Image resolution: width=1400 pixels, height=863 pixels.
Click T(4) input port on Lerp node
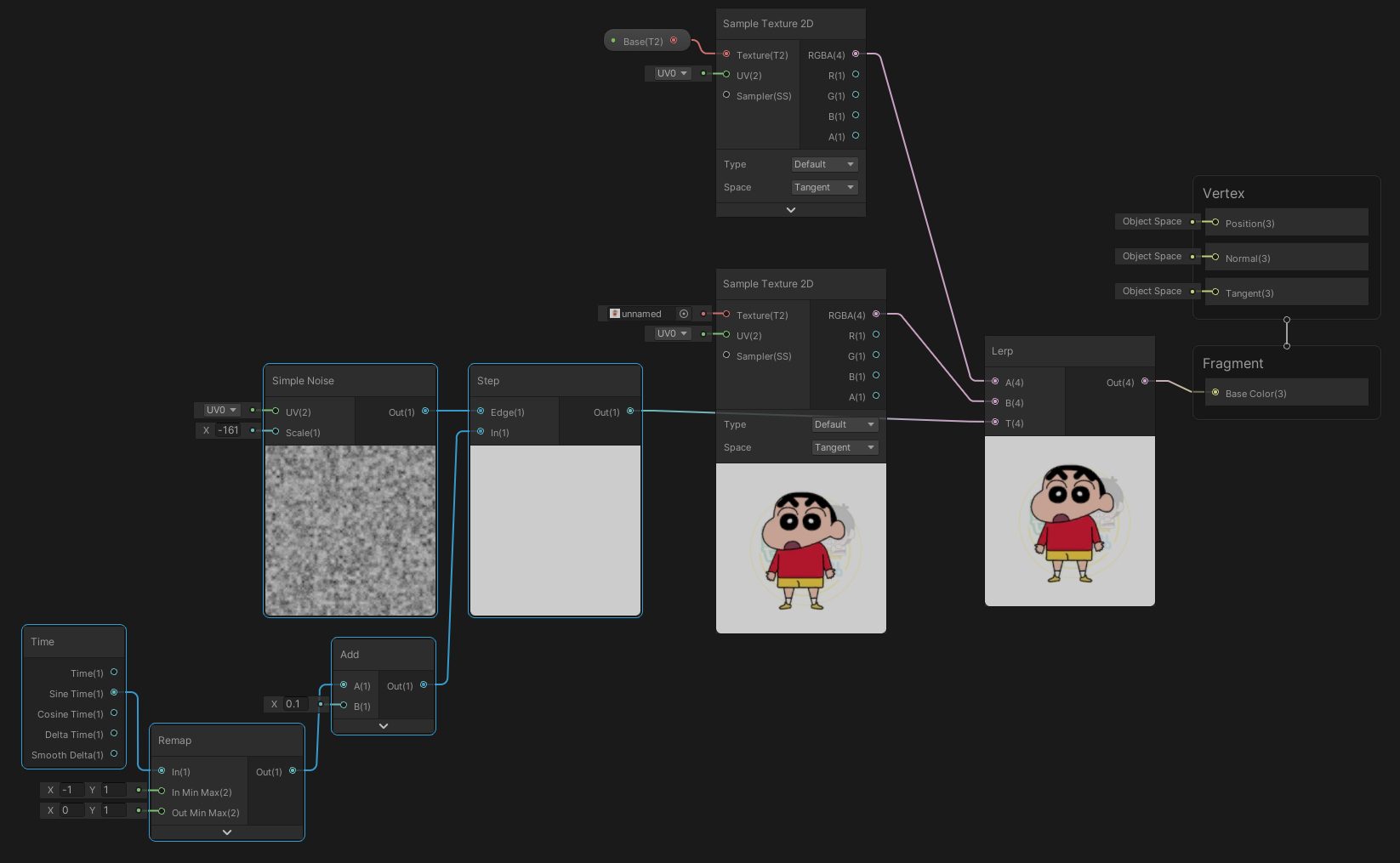(x=995, y=423)
